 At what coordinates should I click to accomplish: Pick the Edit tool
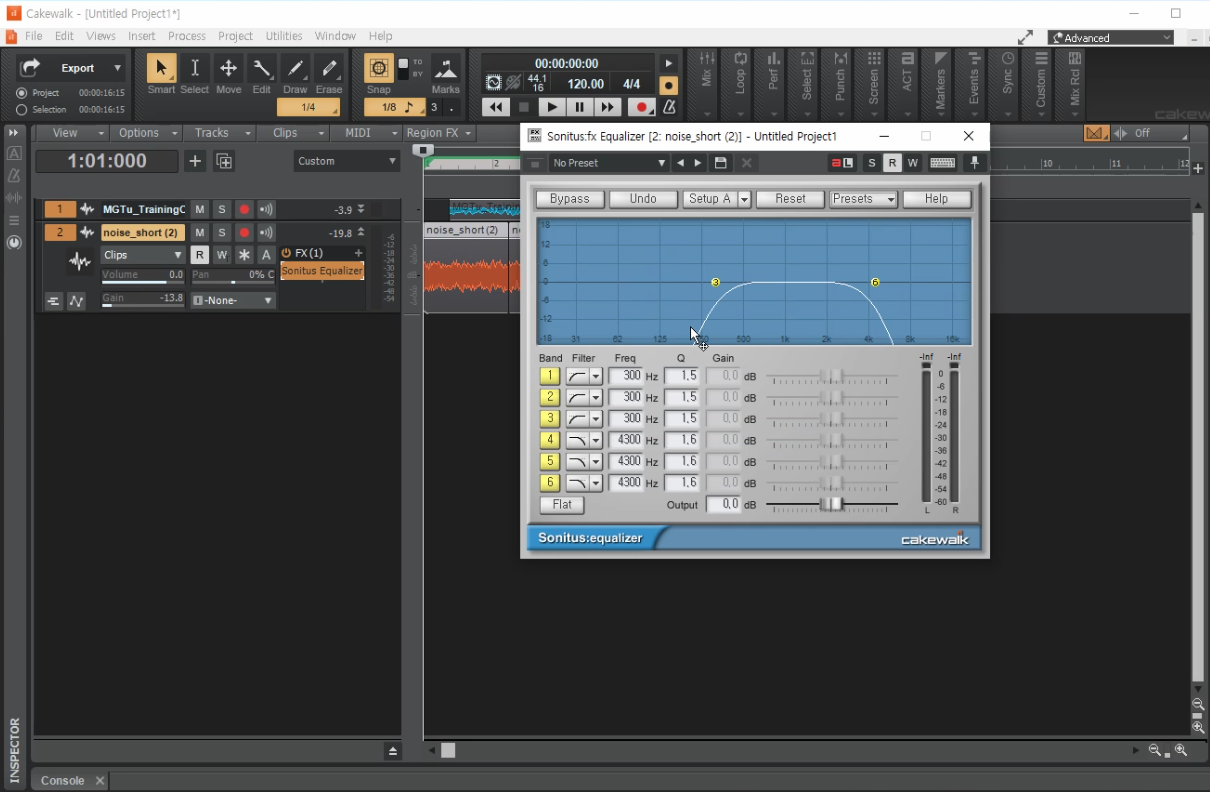(261, 68)
